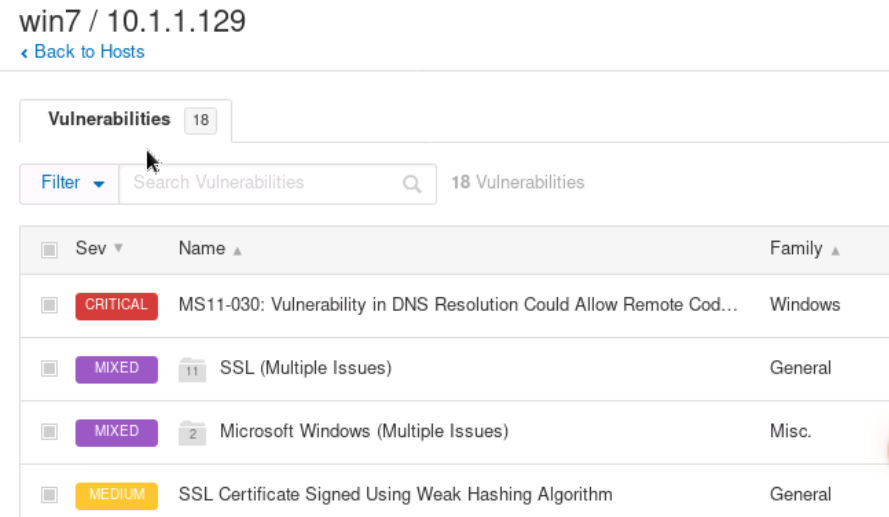
Task: Click the Microsoft Windows group folder icon
Action: coord(191,432)
